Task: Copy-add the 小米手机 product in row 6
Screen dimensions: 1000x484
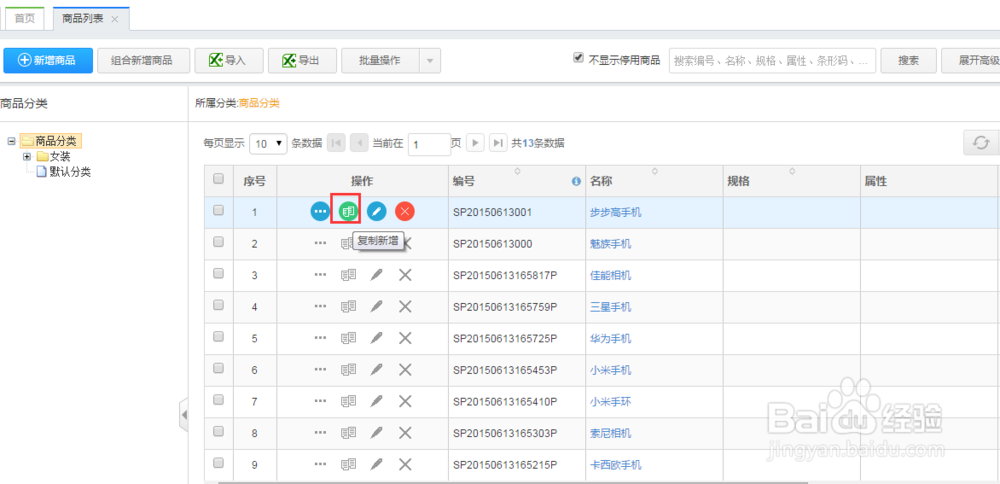Action: point(348,369)
